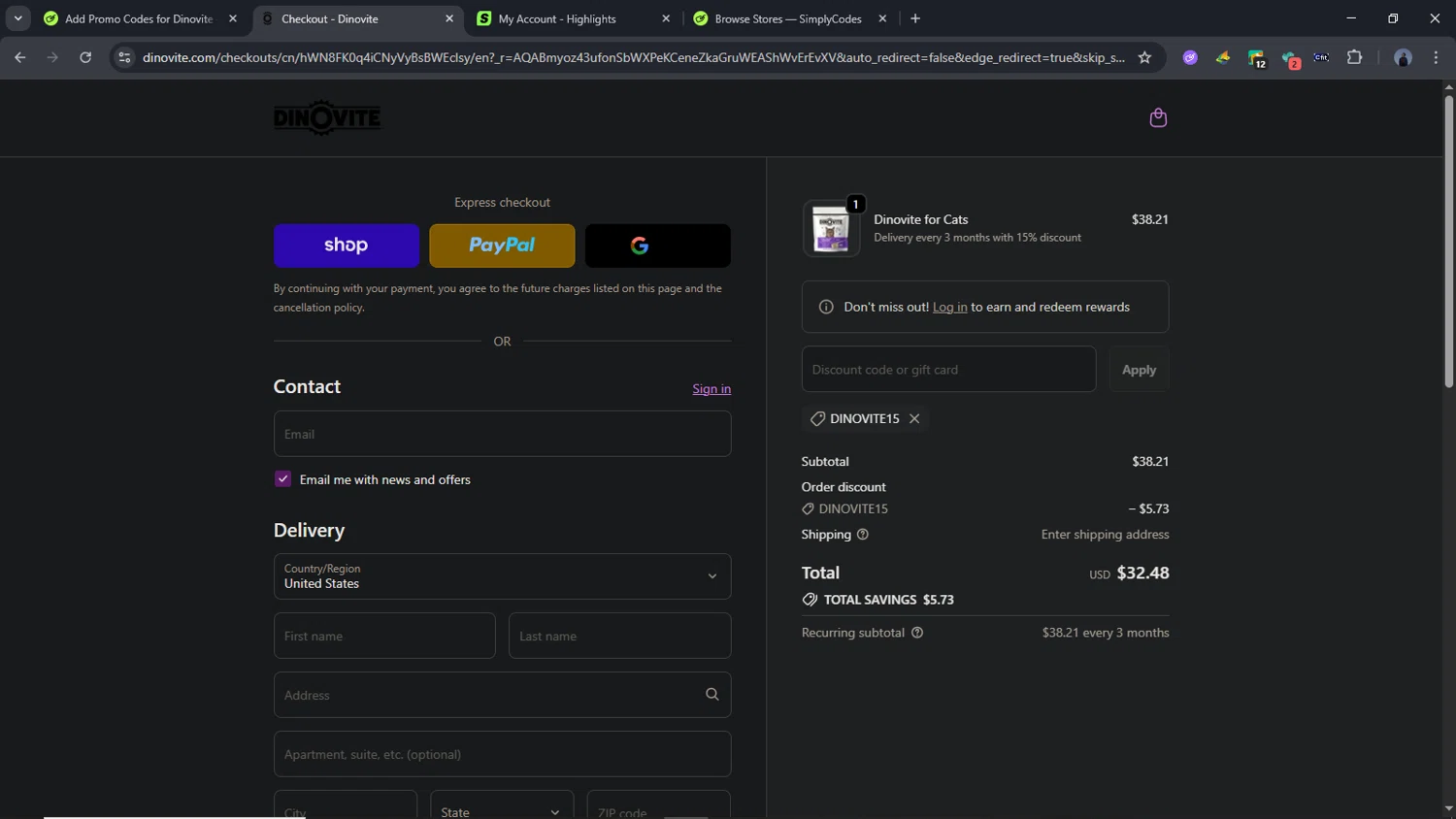Click the TOTAL SAVINGS $5.73 text
The image size is (1456, 819).
point(888,600)
